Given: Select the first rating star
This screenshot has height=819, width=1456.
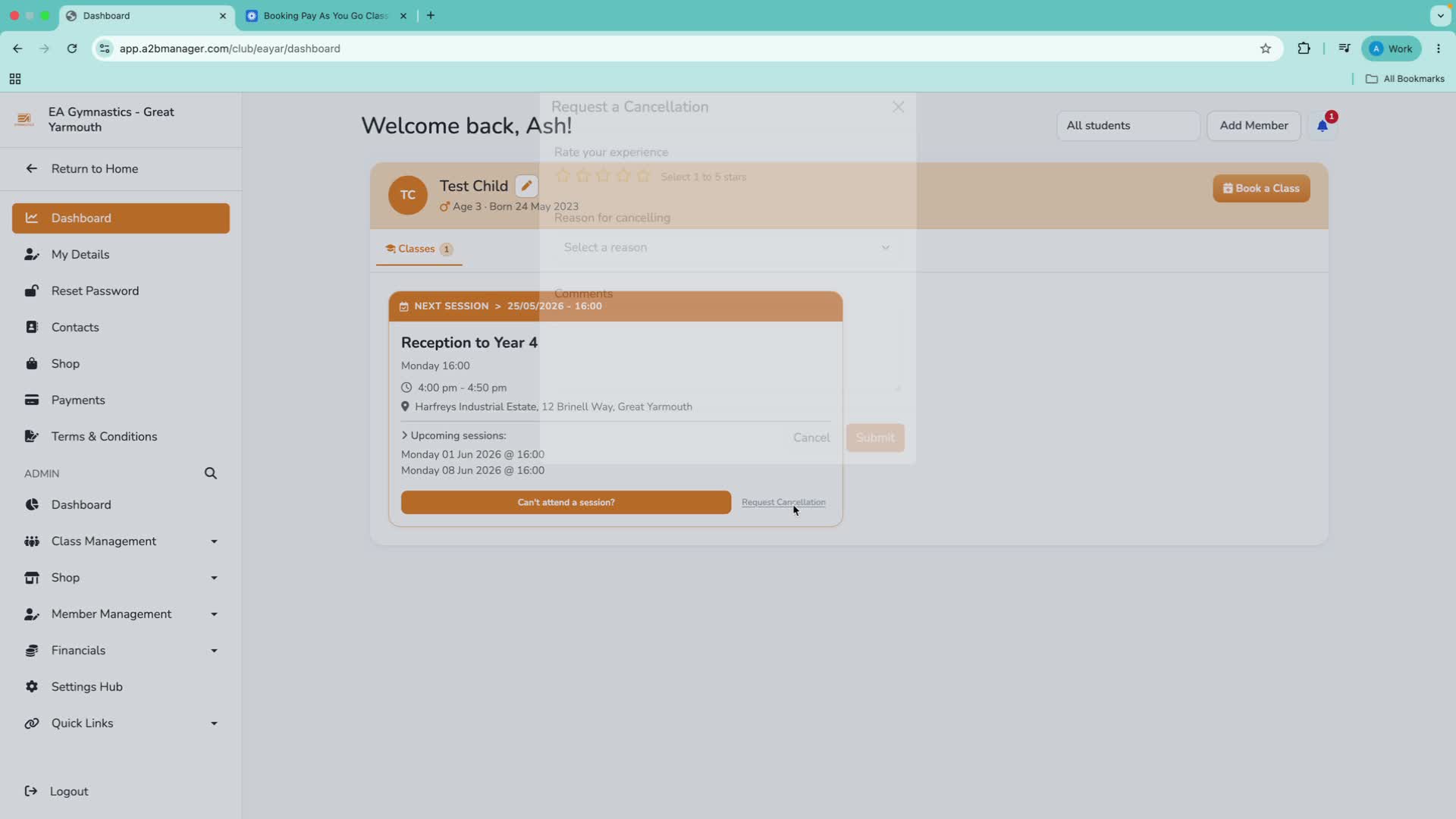Looking at the screenshot, I should coord(563,176).
